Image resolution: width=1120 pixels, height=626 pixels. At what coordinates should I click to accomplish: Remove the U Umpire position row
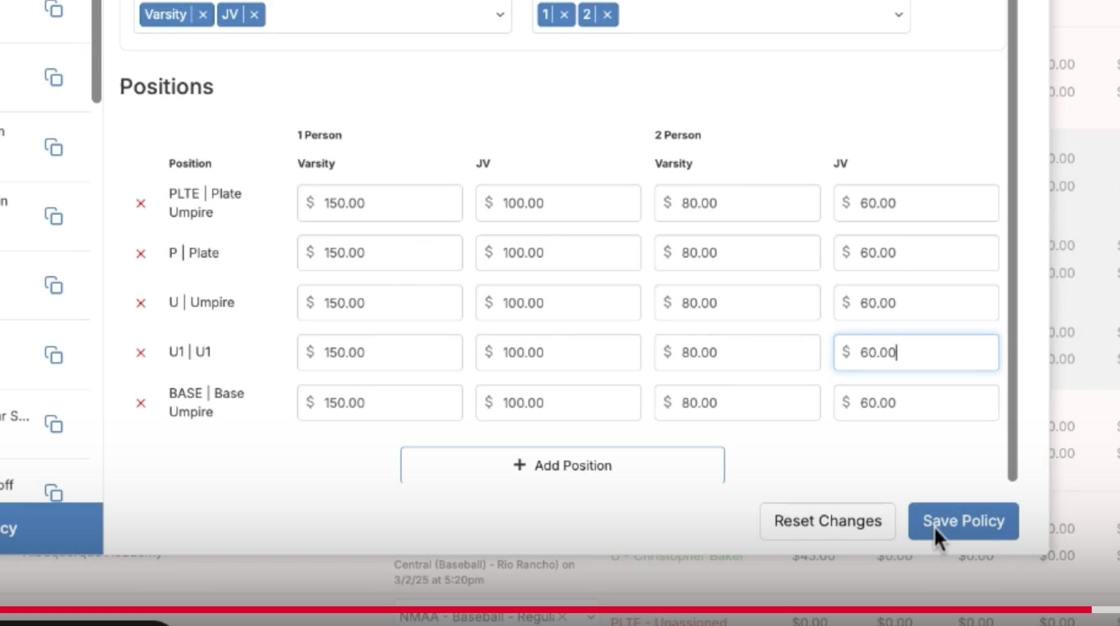point(141,303)
